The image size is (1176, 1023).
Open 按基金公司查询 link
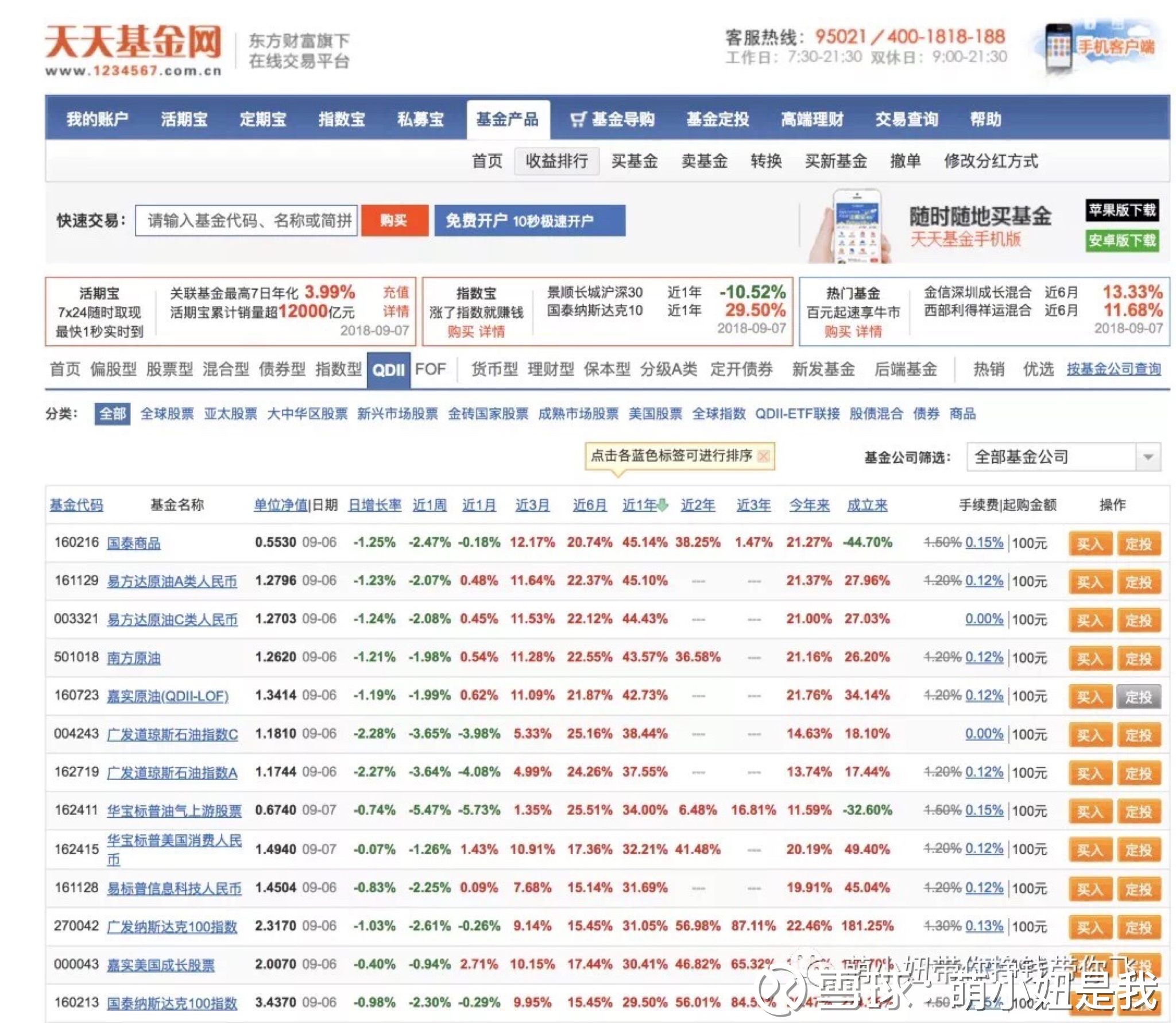1113,369
